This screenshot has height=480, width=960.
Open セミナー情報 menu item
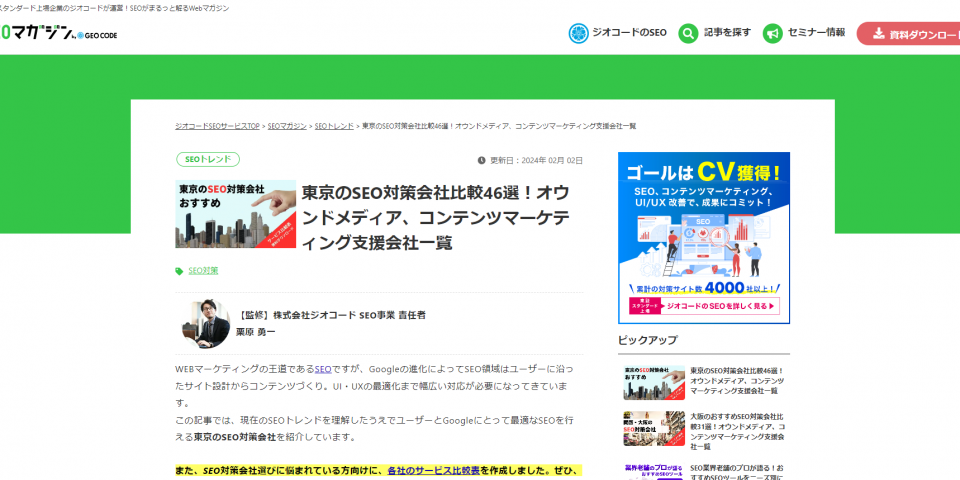coord(804,33)
